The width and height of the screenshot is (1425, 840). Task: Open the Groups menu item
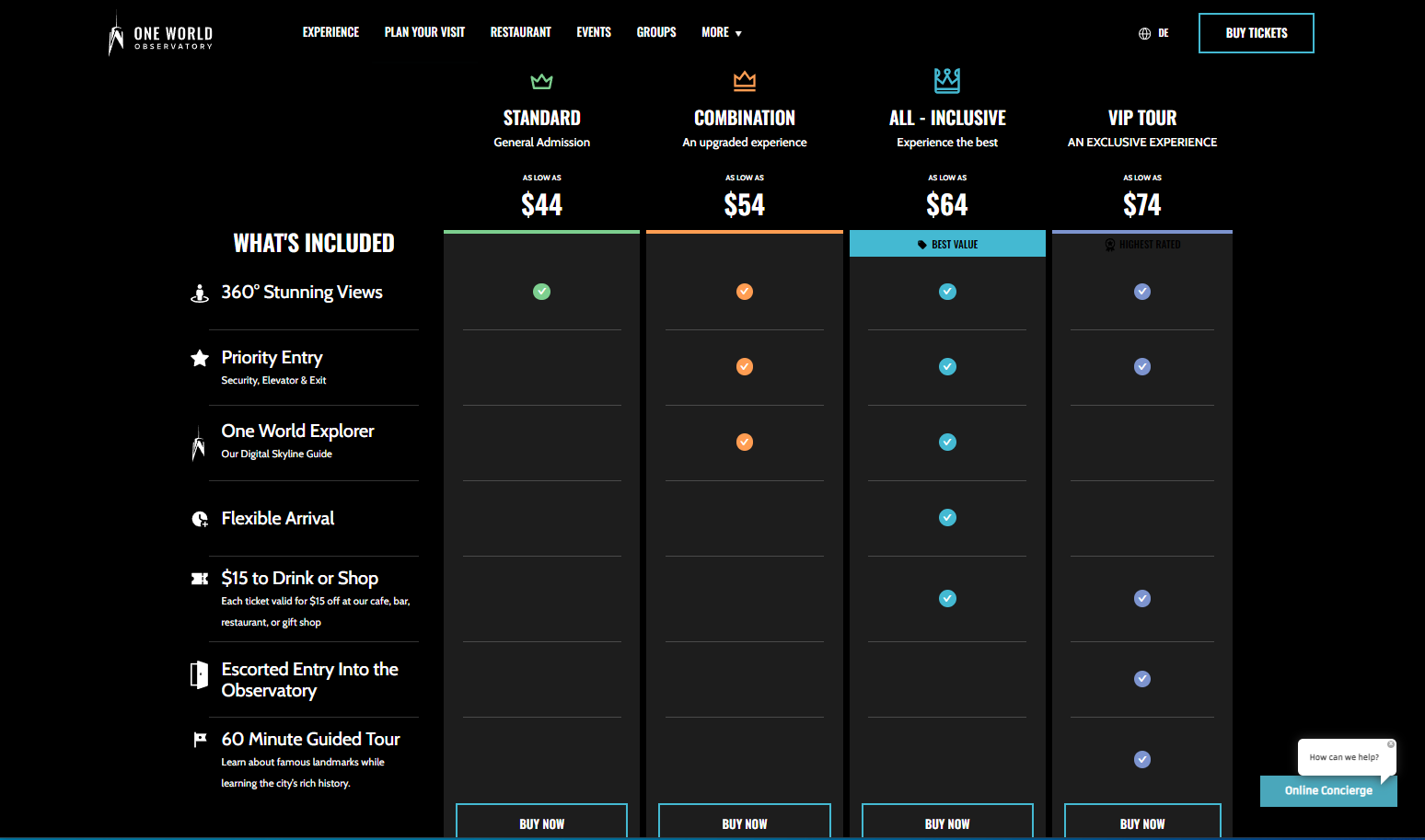(656, 32)
